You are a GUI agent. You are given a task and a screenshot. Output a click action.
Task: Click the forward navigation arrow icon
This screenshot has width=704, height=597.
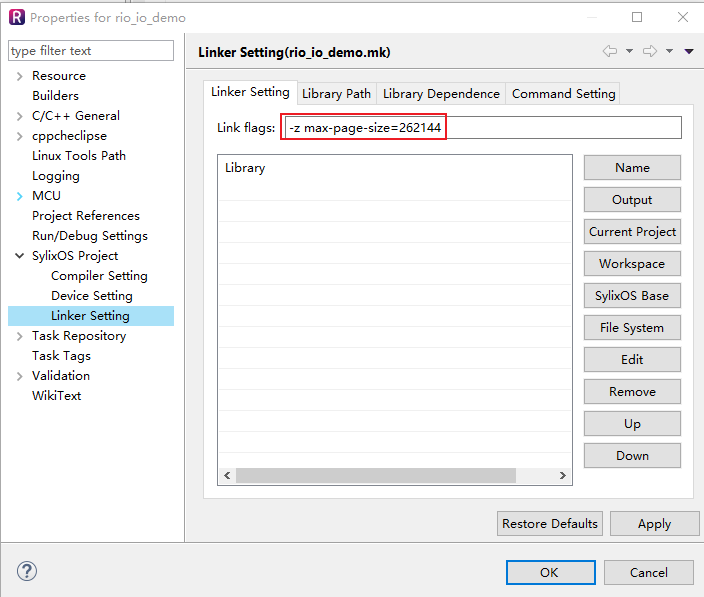click(650, 51)
